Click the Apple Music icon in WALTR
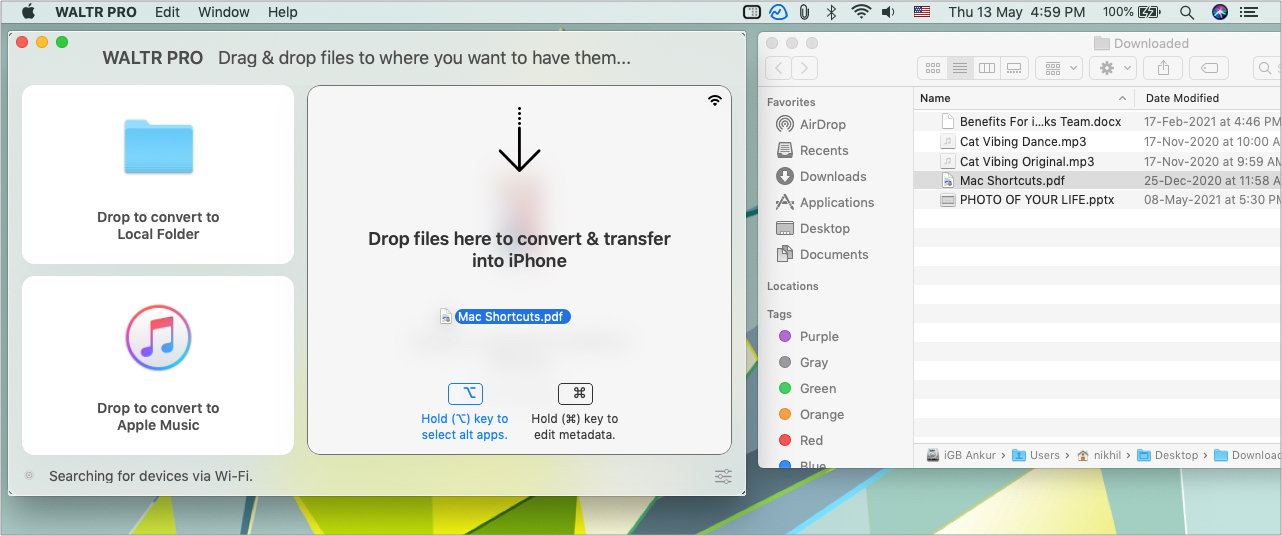 coord(158,339)
